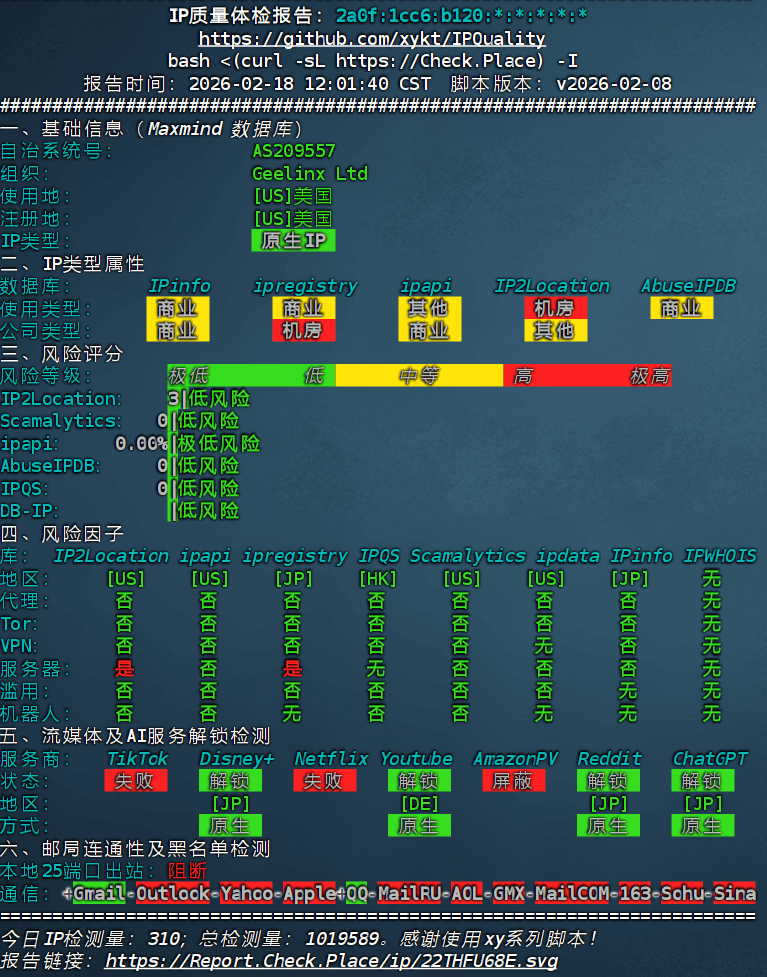Click the MailCOM mail badge
This screenshot has height=977, width=767.
571,894
